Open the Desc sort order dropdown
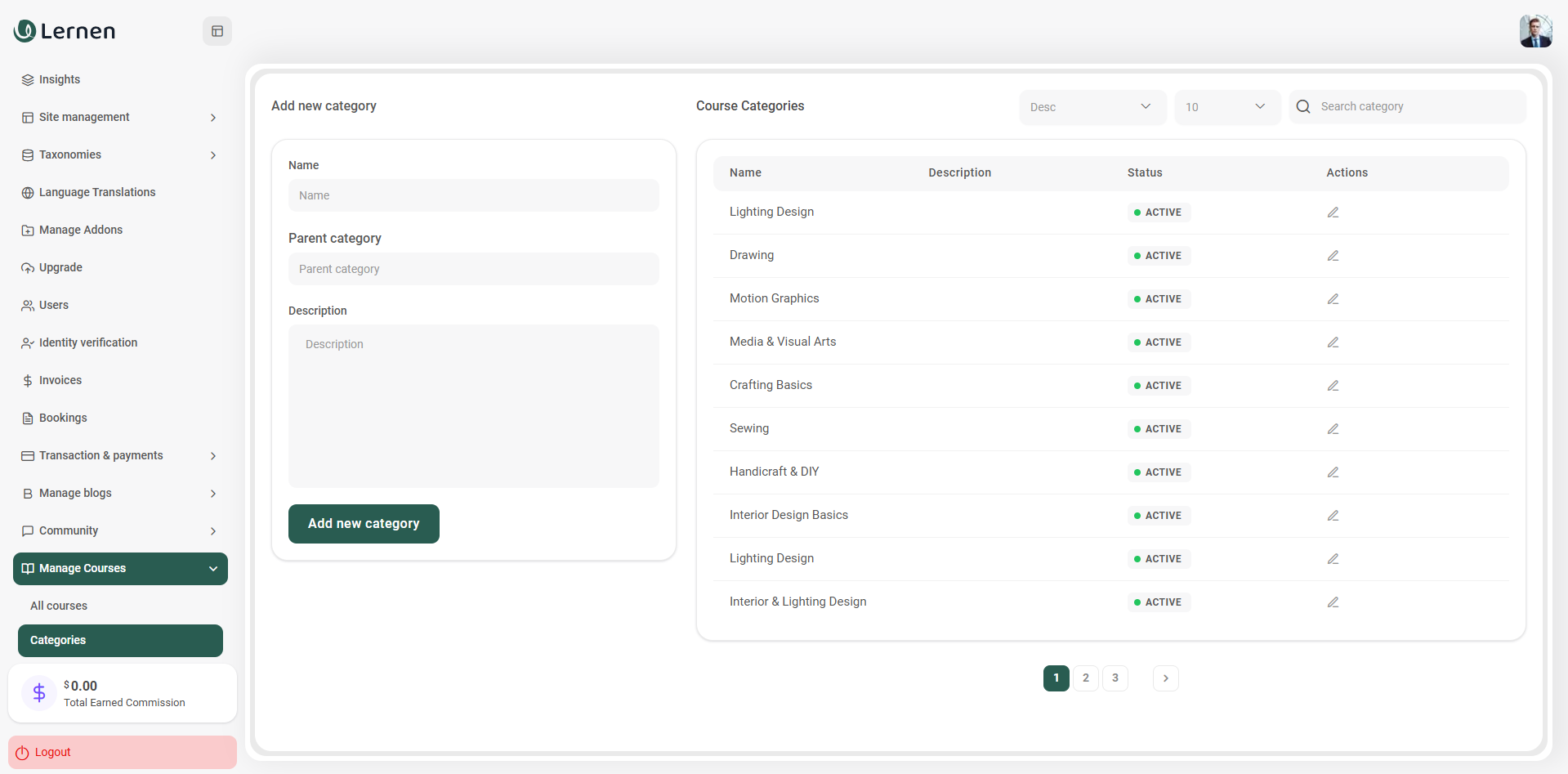The width and height of the screenshot is (1568, 774). pyautogui.click(x=1092, y=107)
